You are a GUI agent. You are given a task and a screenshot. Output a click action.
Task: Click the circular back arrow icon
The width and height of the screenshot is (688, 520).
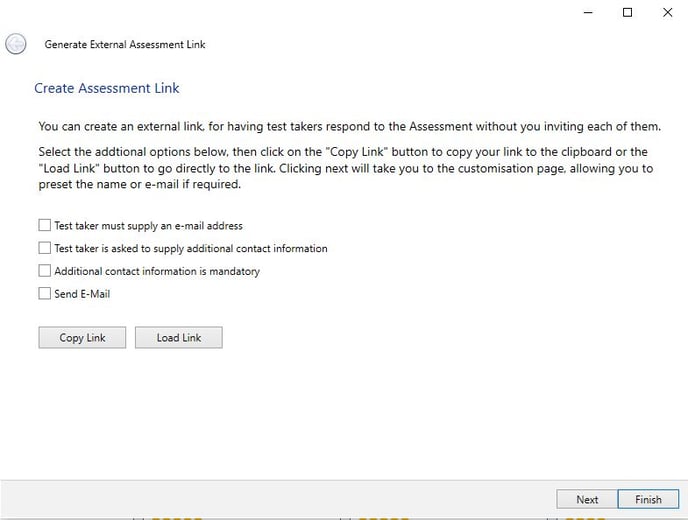(16, 44)
